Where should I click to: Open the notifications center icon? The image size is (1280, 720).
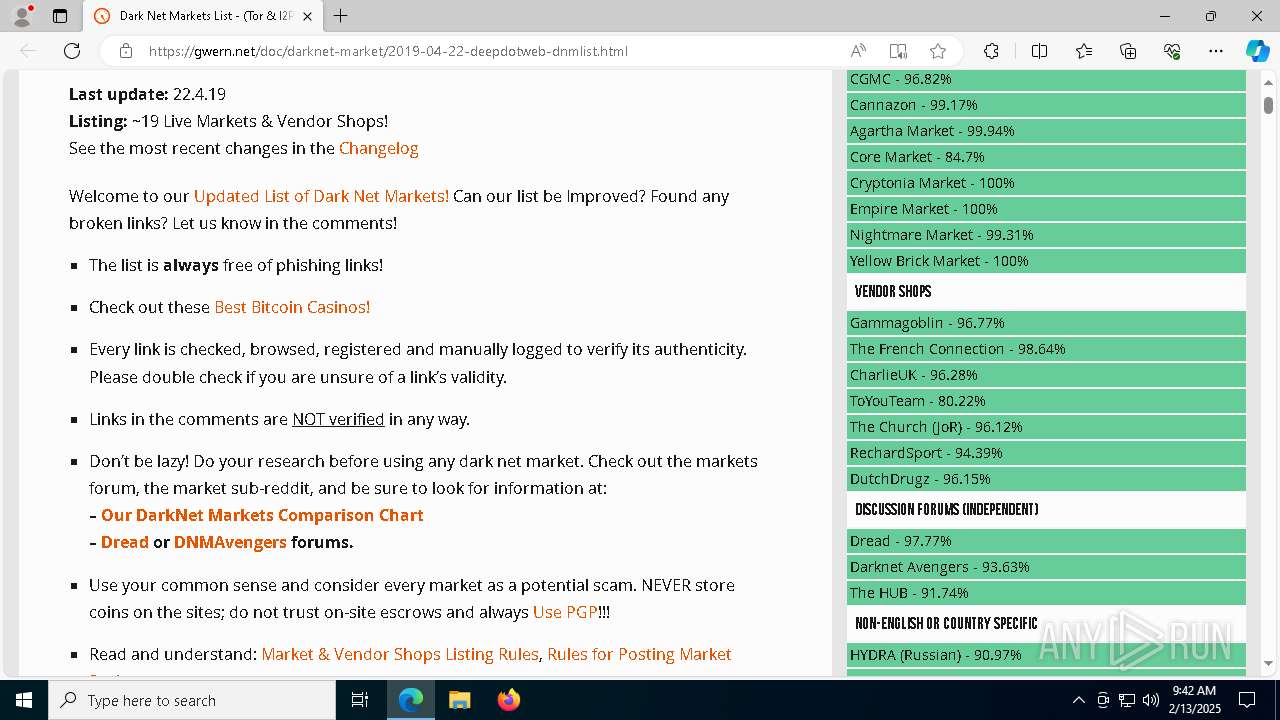coord(1248,700)
